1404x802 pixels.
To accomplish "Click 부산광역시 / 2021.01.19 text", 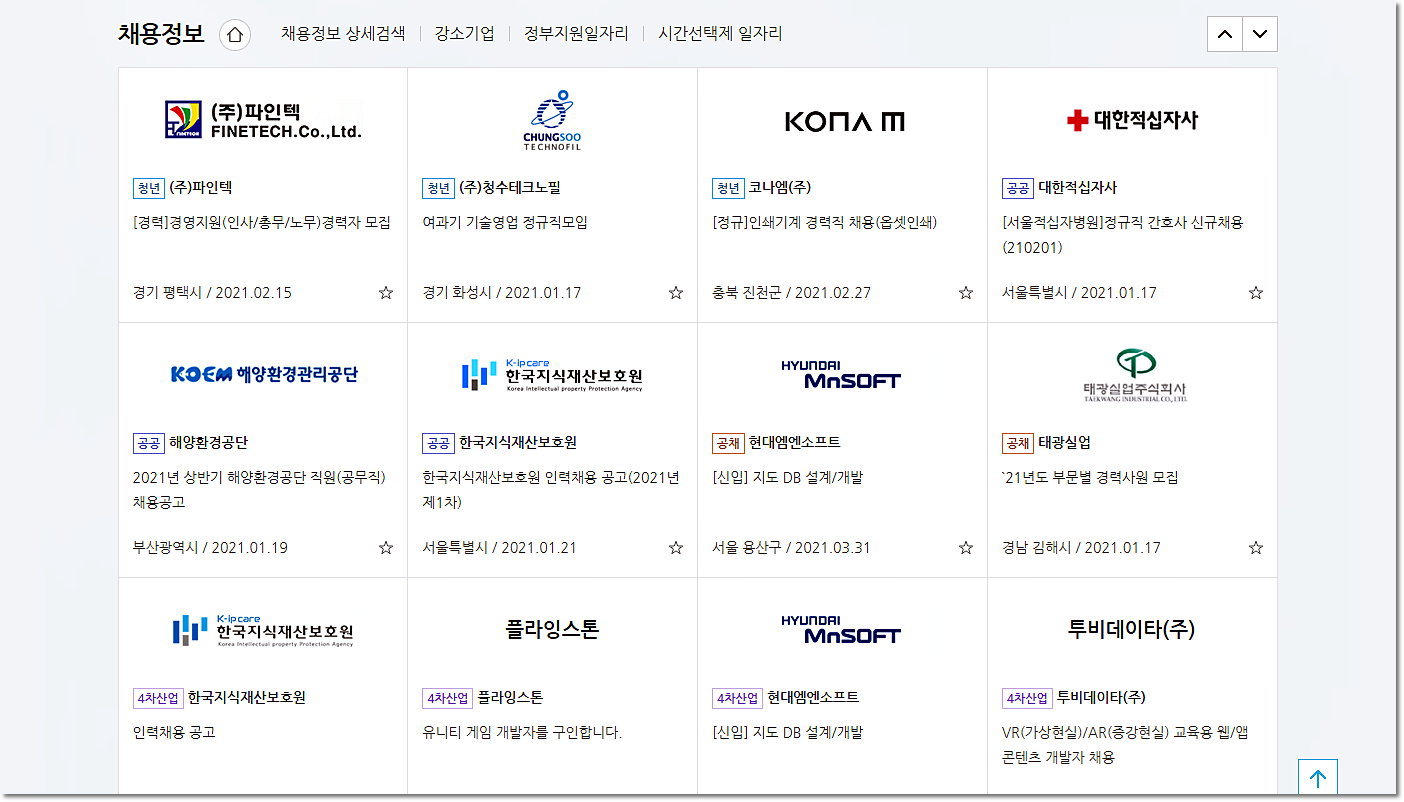I will tap(210, 548).
